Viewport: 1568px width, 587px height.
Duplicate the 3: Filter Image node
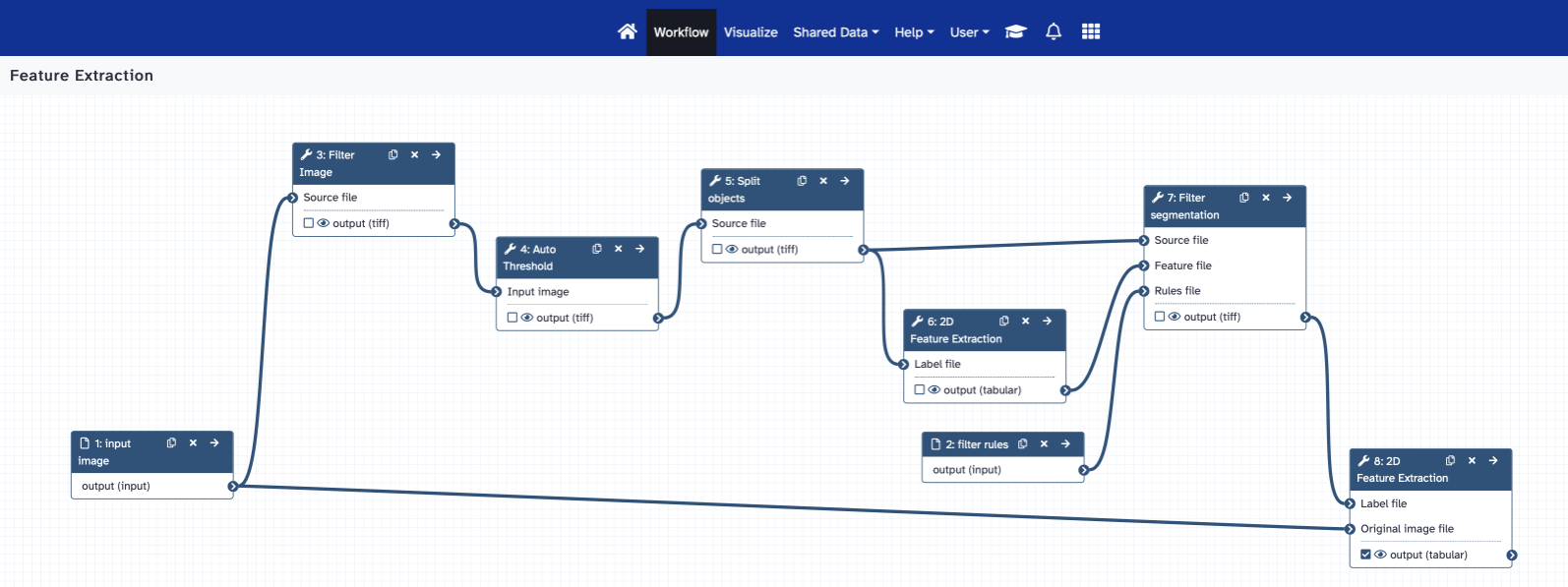393,155
